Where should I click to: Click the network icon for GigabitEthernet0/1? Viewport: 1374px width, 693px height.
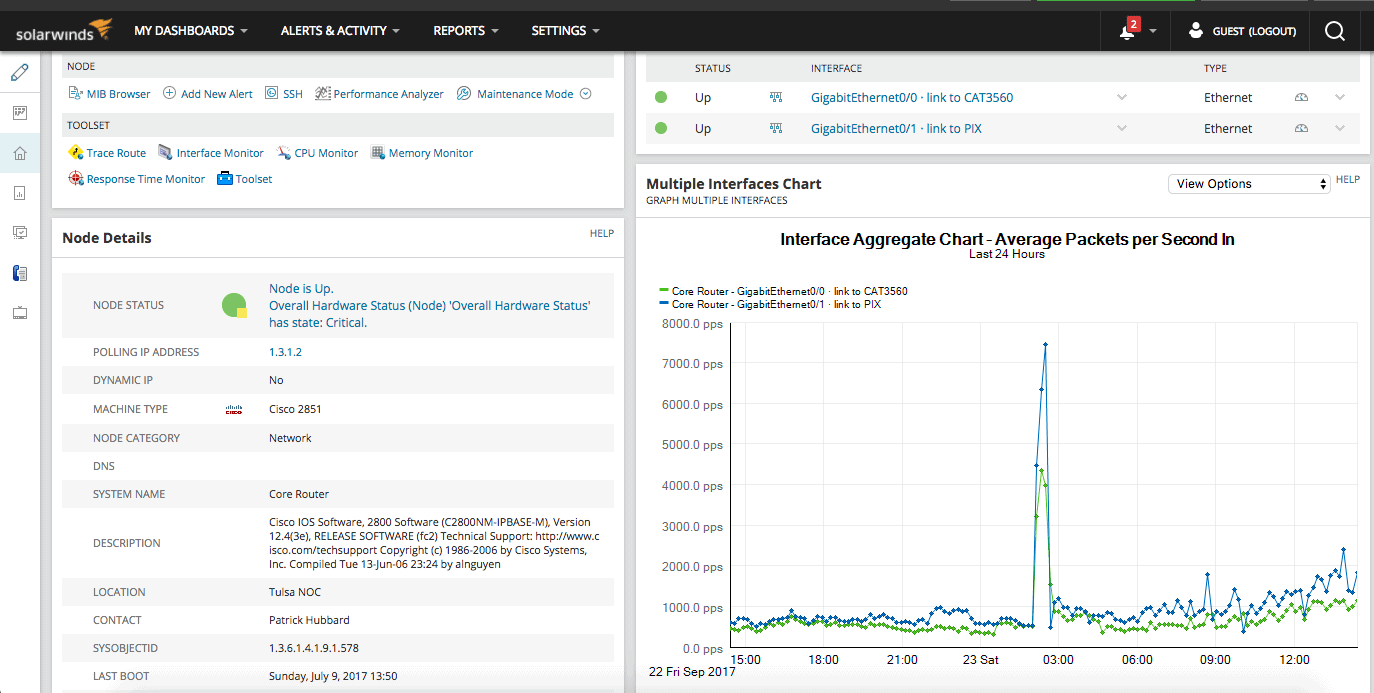tap(775, 129)
